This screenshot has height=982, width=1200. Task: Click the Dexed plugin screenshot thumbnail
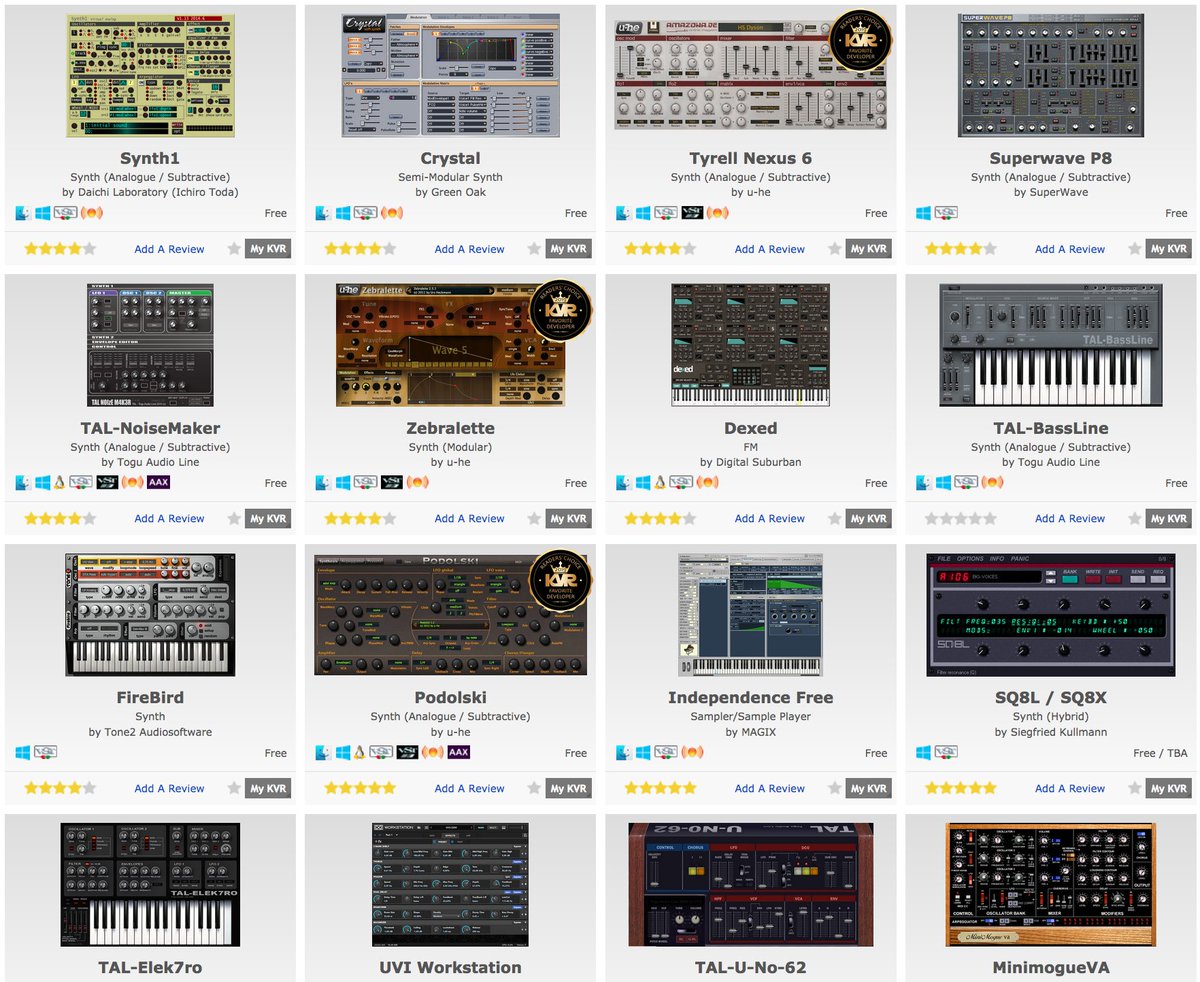[750, 345]
